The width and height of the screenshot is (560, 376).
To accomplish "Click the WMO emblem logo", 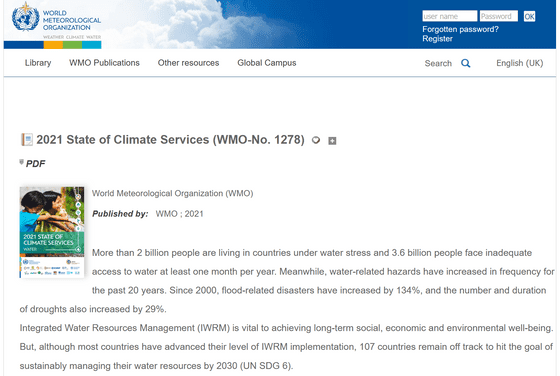I will click(25, 17).
